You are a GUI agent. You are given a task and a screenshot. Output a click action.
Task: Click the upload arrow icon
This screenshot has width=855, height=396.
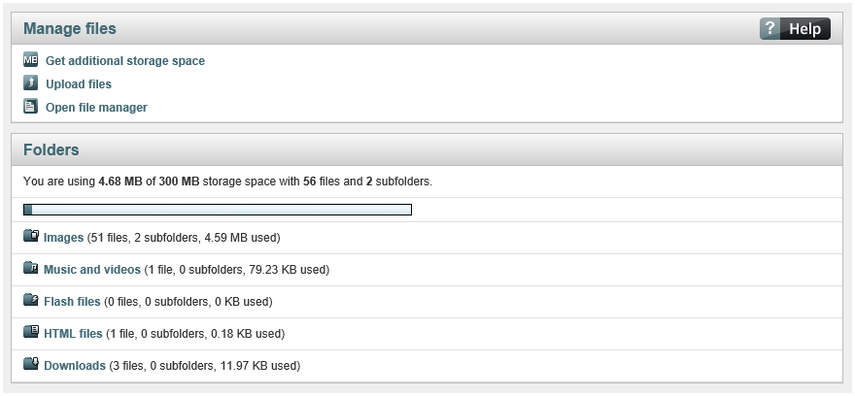(31, 83)
